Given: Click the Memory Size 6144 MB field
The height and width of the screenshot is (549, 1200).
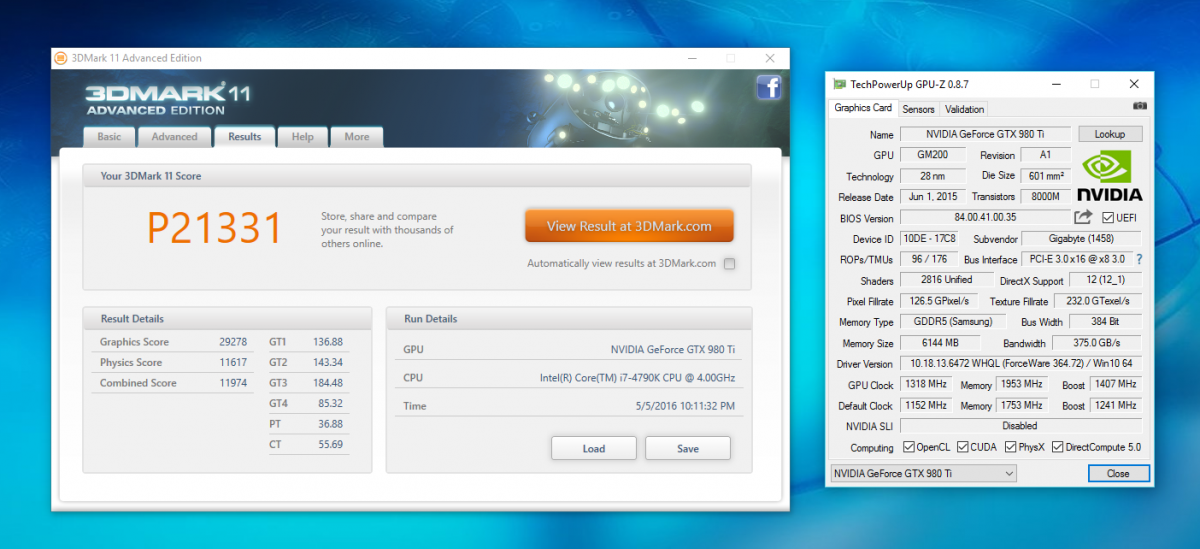Looking at the screenshot, I should (935, 343).
